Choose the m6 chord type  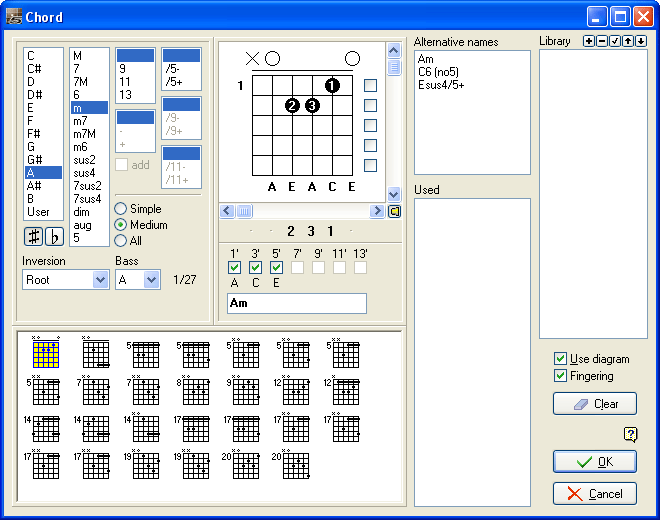89,147
